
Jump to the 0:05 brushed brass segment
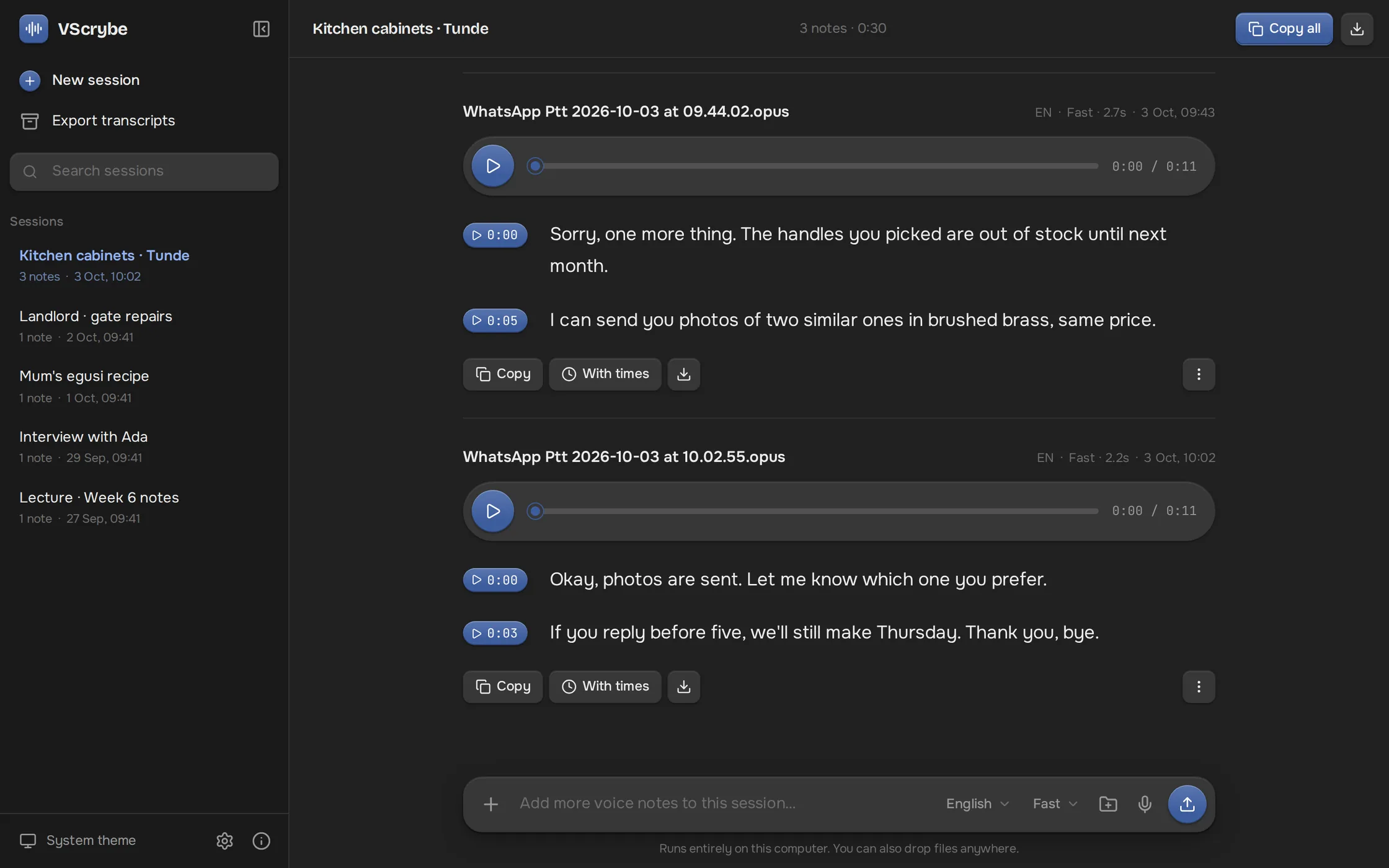495,321
